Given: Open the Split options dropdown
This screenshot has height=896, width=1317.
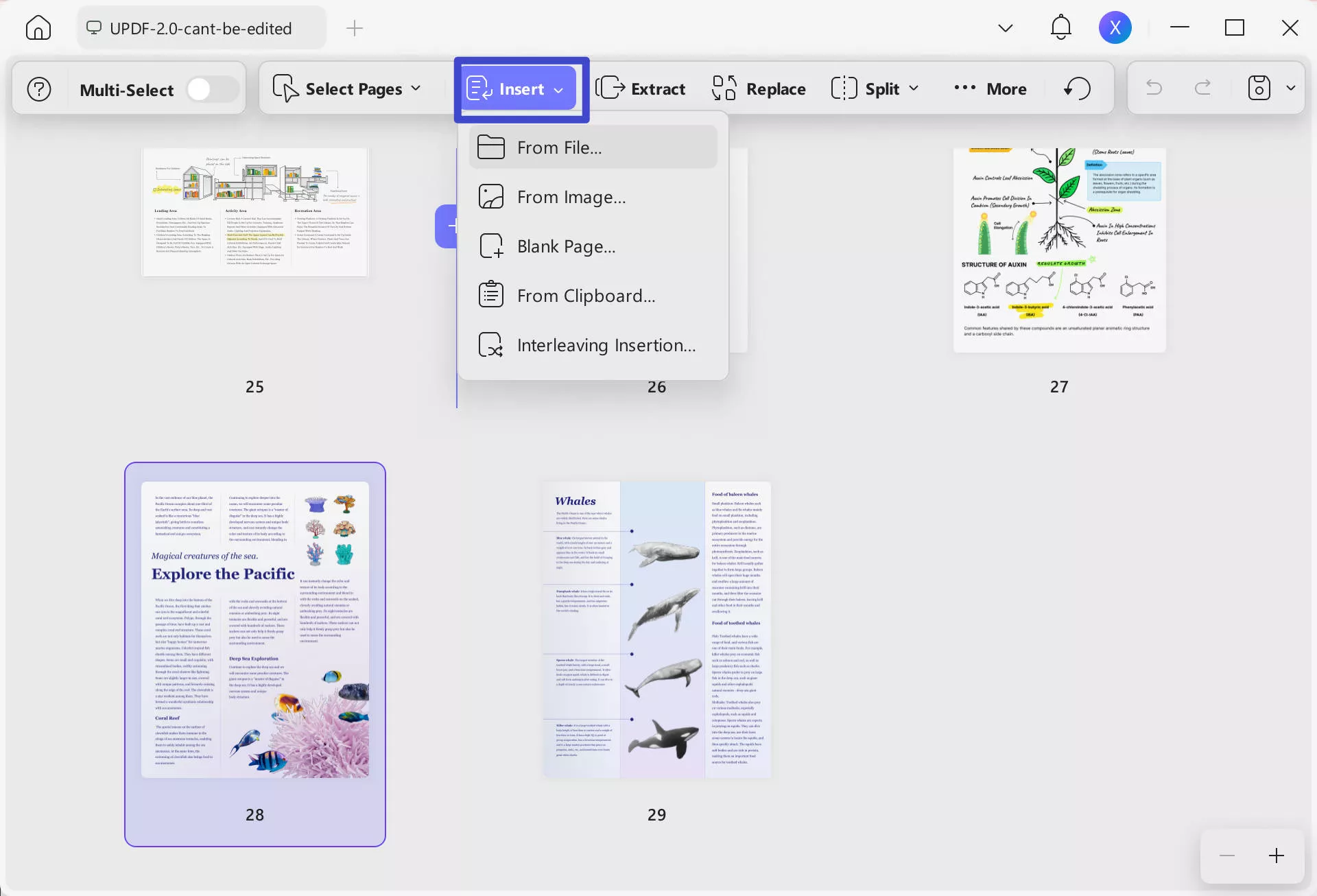Looking at the screenshot, I should (x=914, y=88).
